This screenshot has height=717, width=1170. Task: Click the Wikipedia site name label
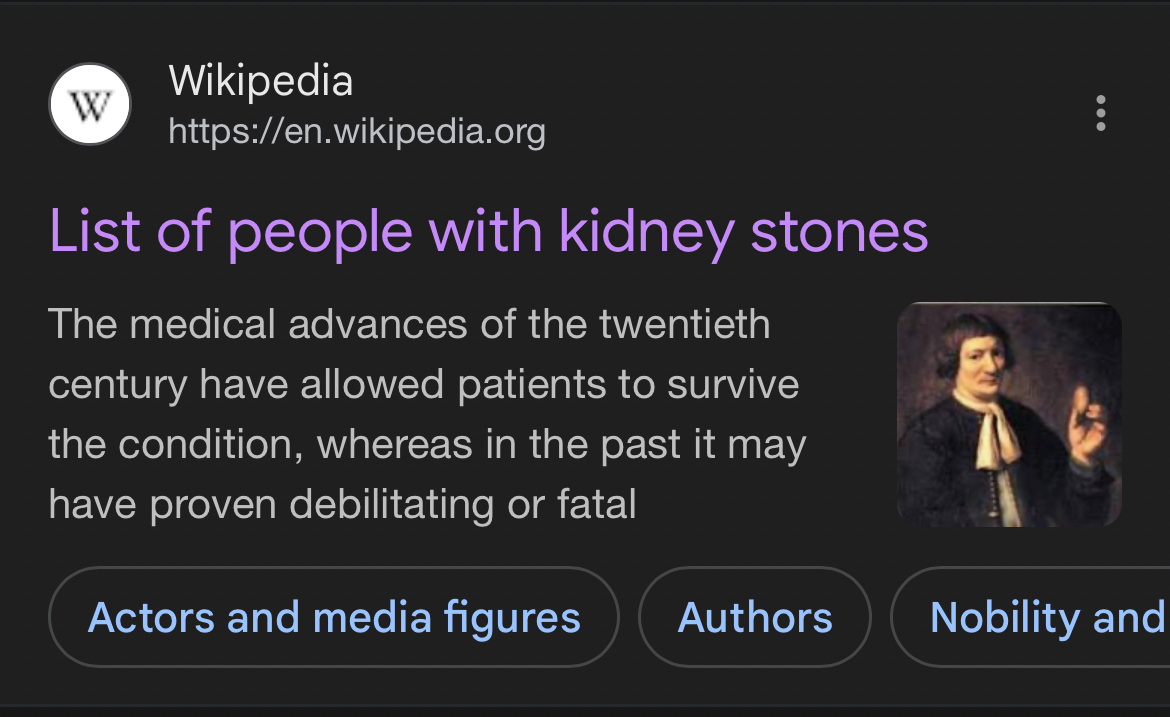pyautogui.click(x=260, y=81)
